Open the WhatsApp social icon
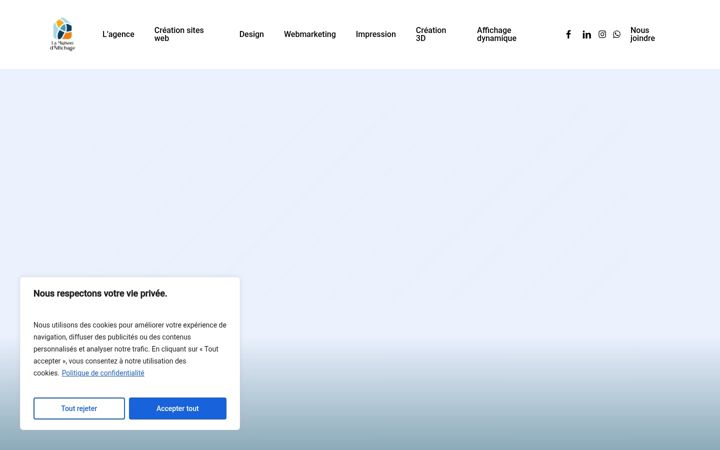 [x=617, y=34]
